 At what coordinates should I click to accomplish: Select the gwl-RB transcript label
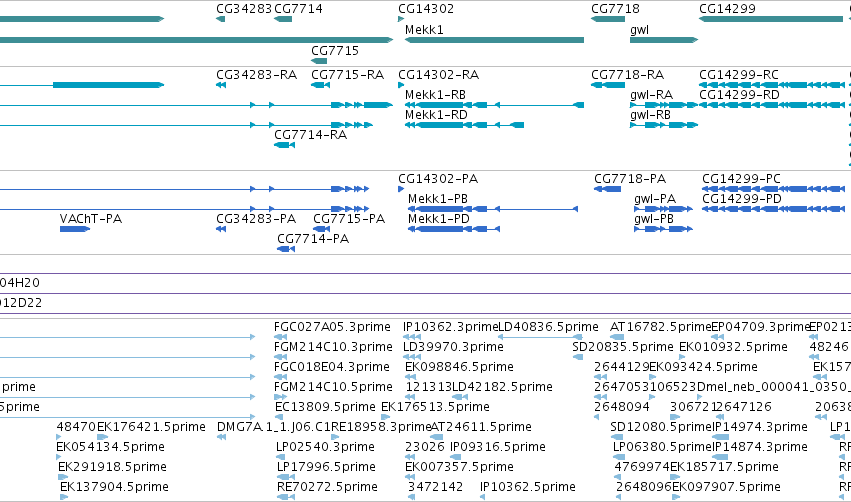(650, 115)
